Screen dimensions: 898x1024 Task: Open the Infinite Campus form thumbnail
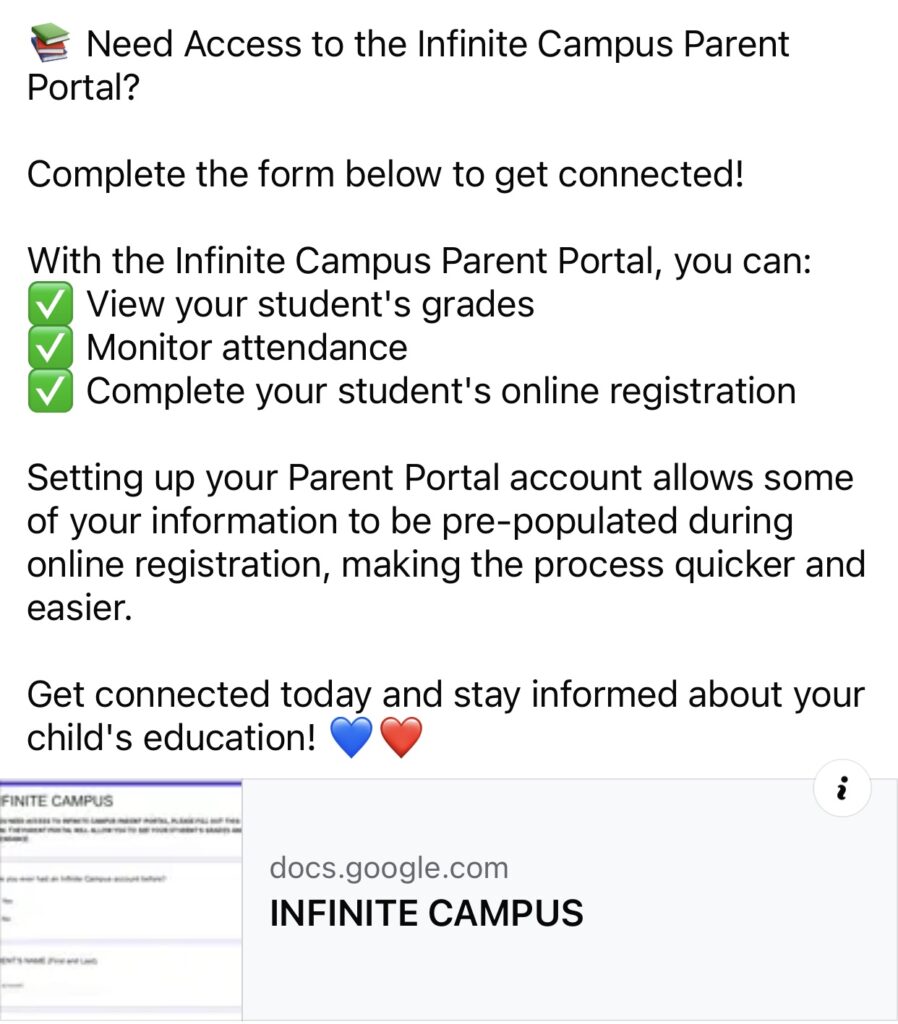[x=121, y=900]
